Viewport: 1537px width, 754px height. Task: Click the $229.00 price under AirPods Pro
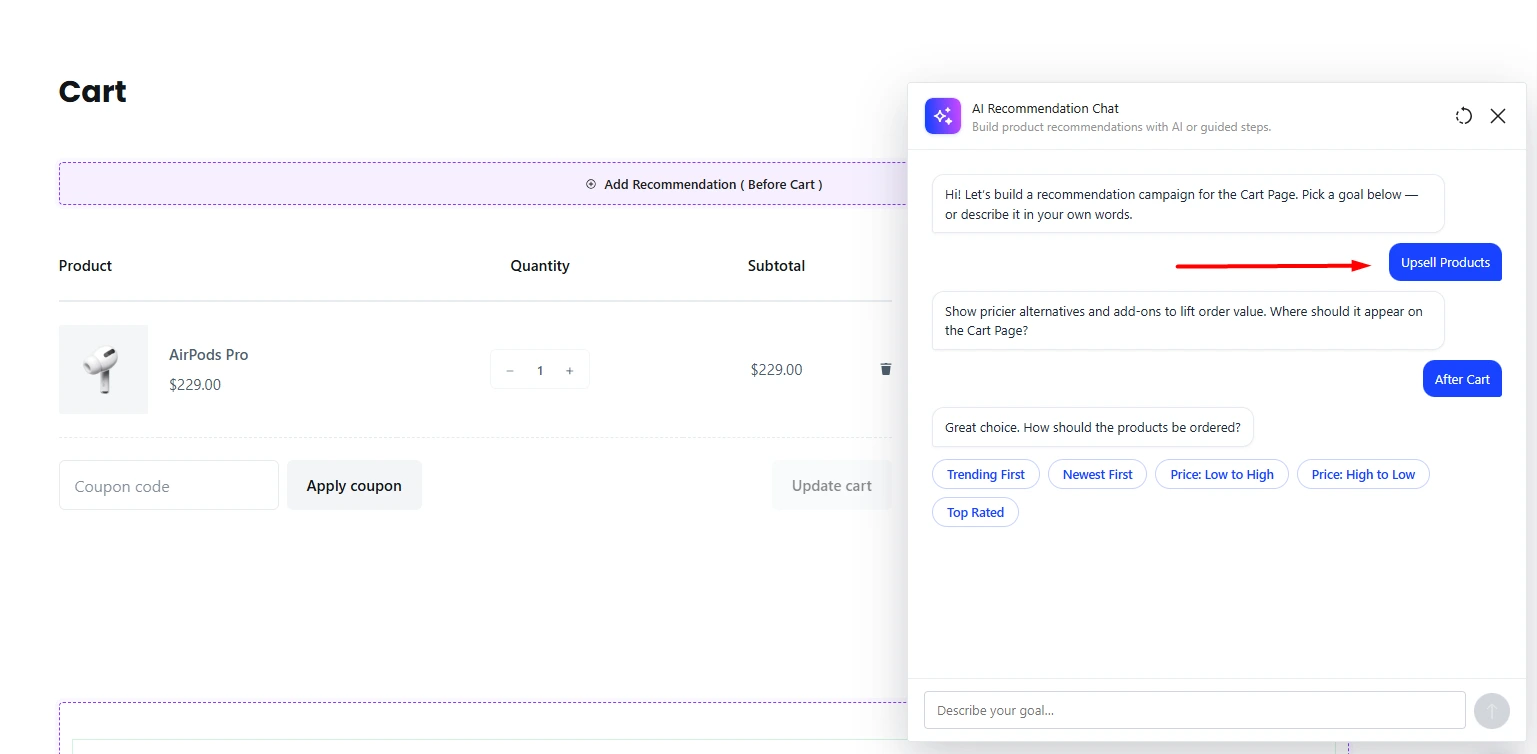coord(195,384)
